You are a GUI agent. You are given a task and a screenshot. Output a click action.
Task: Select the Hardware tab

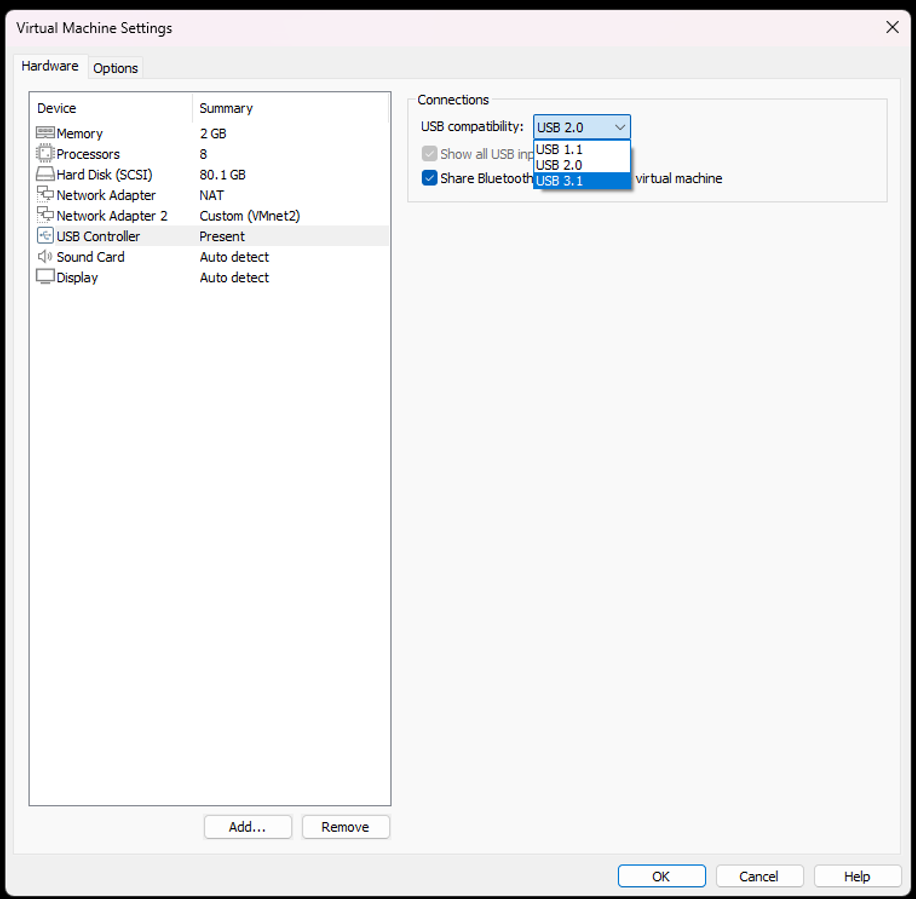click(x=50, y=66)
